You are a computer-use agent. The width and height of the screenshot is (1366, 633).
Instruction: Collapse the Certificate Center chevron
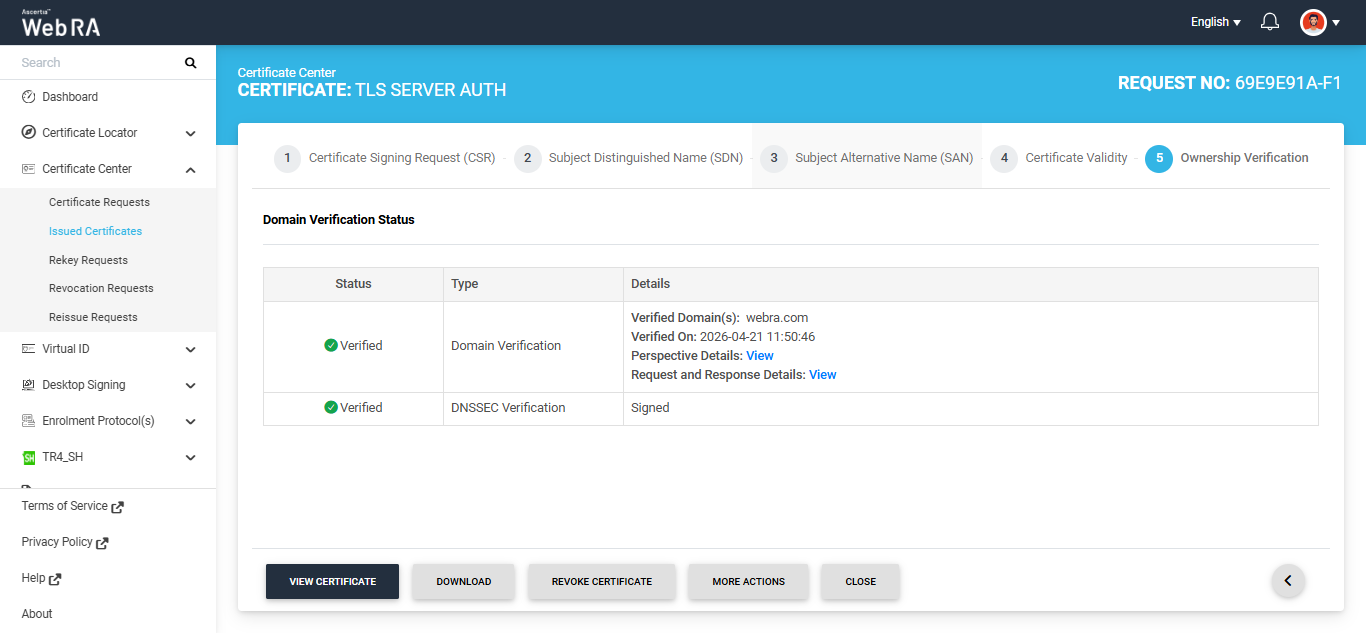(x=190, y=170)
